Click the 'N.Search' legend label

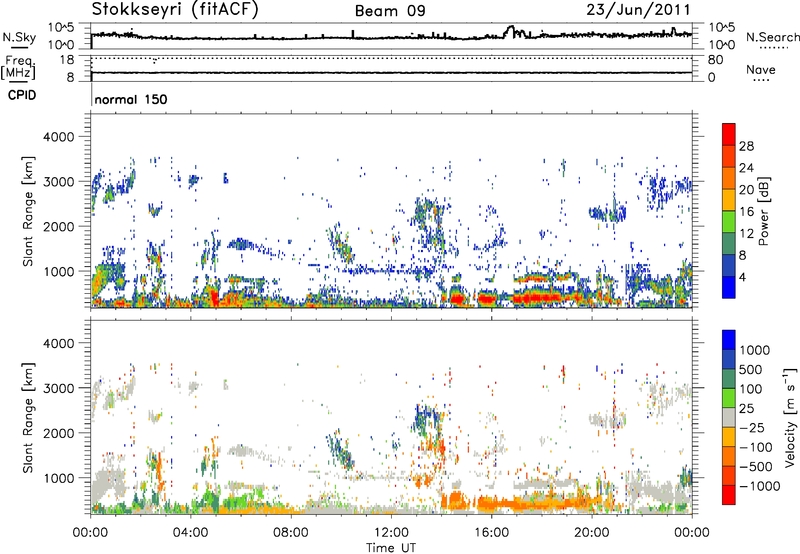click(772, 37)
